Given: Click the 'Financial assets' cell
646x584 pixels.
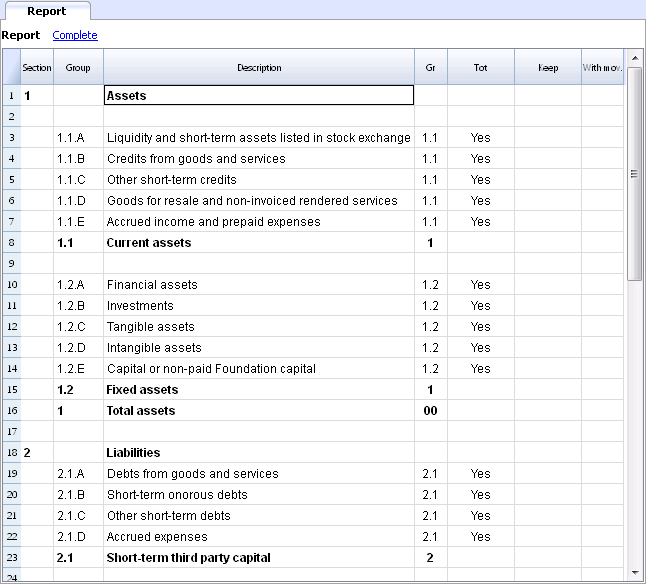Looking at the screenshot, I should (x=259, y=285).
